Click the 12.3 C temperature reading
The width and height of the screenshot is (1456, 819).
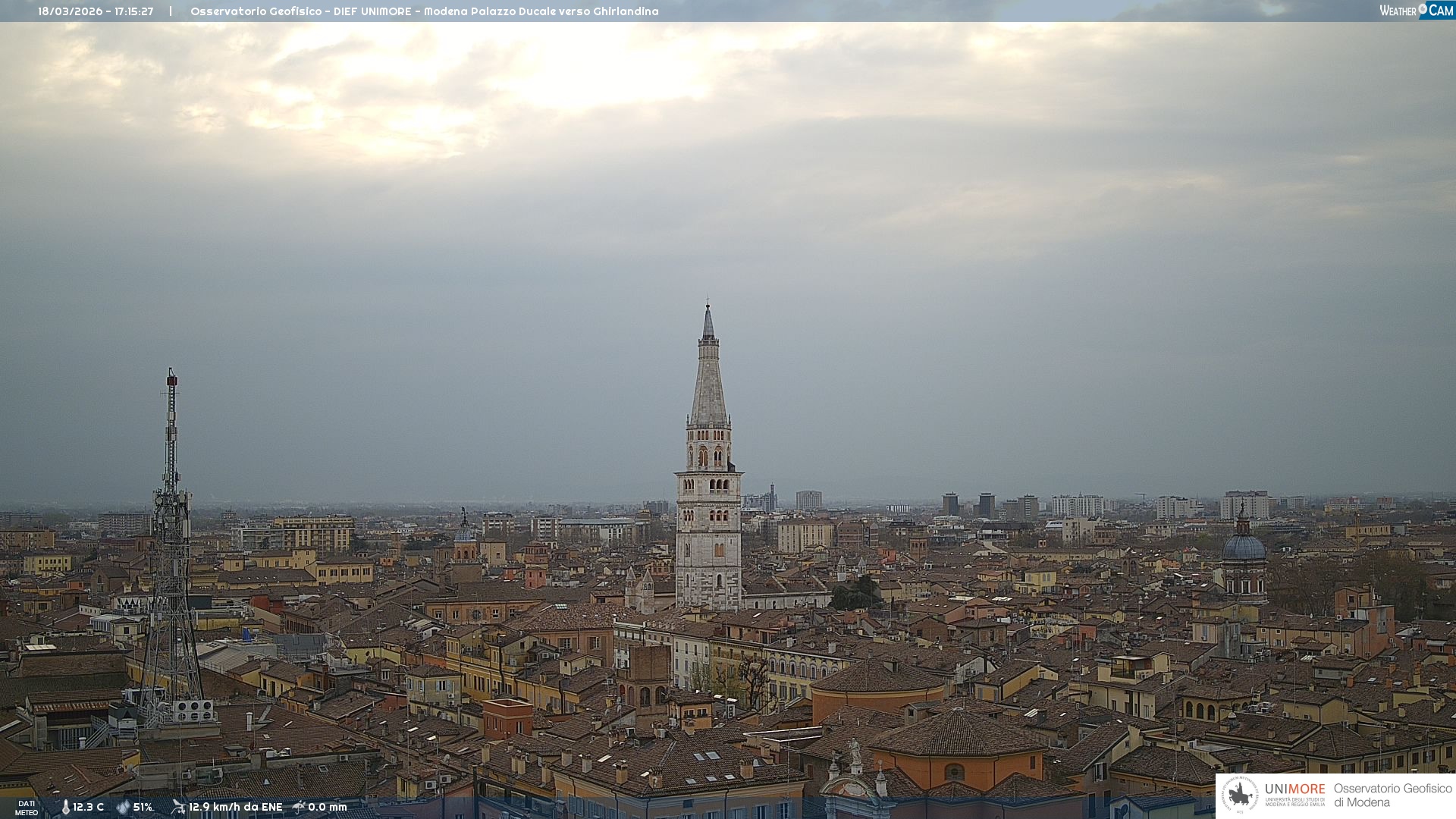point(88,807)
